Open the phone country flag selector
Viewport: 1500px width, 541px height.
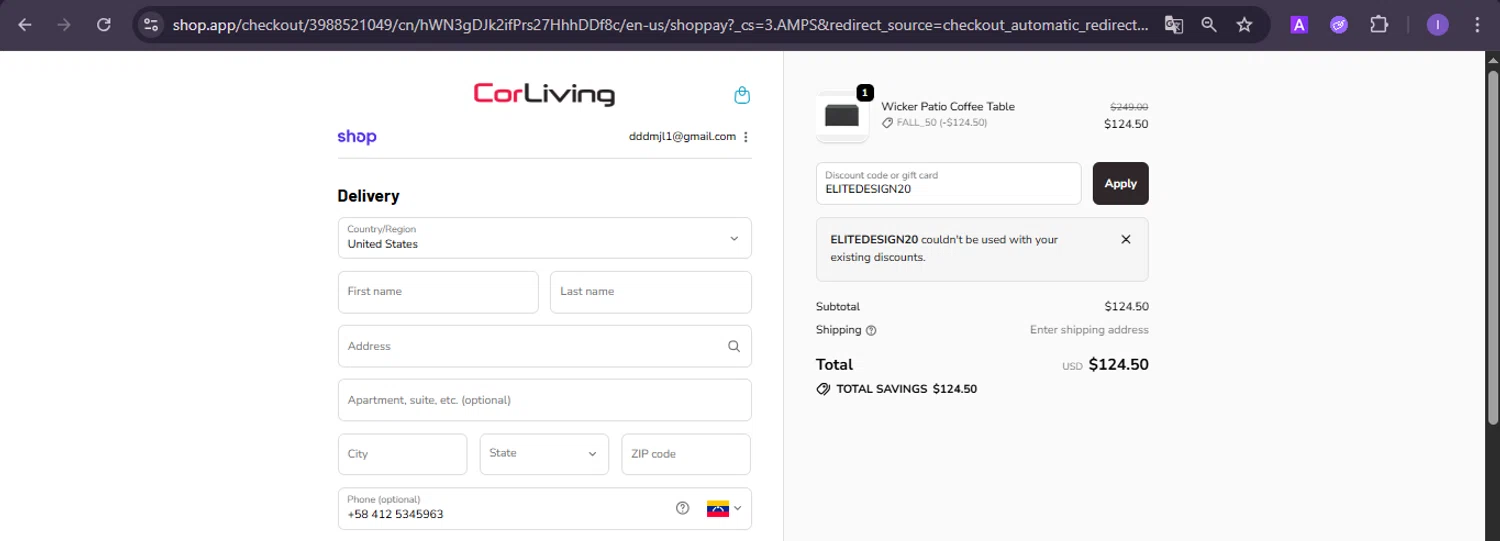[x=724, y=508]
